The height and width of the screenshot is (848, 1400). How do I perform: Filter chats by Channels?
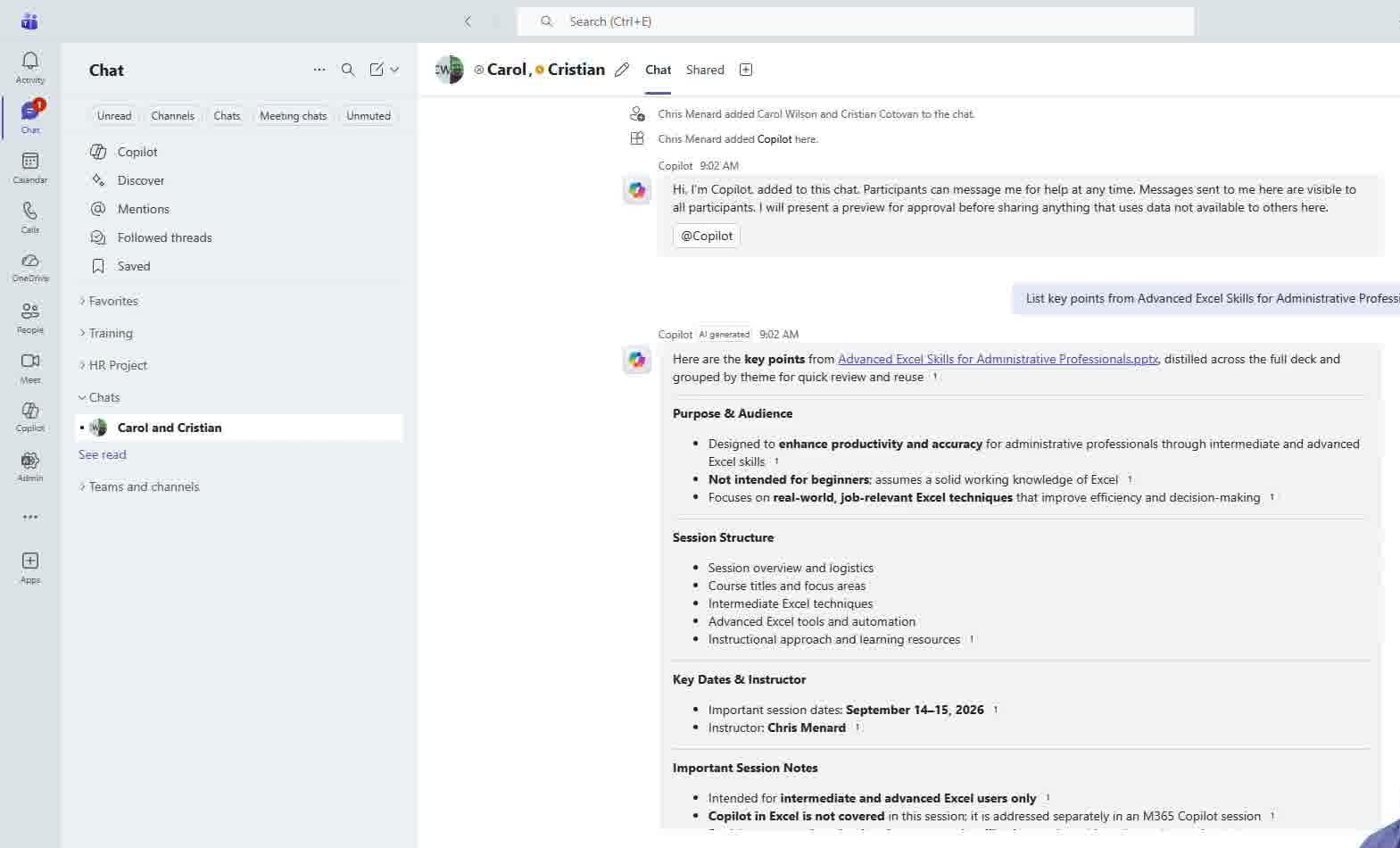(x=172, y=116)
